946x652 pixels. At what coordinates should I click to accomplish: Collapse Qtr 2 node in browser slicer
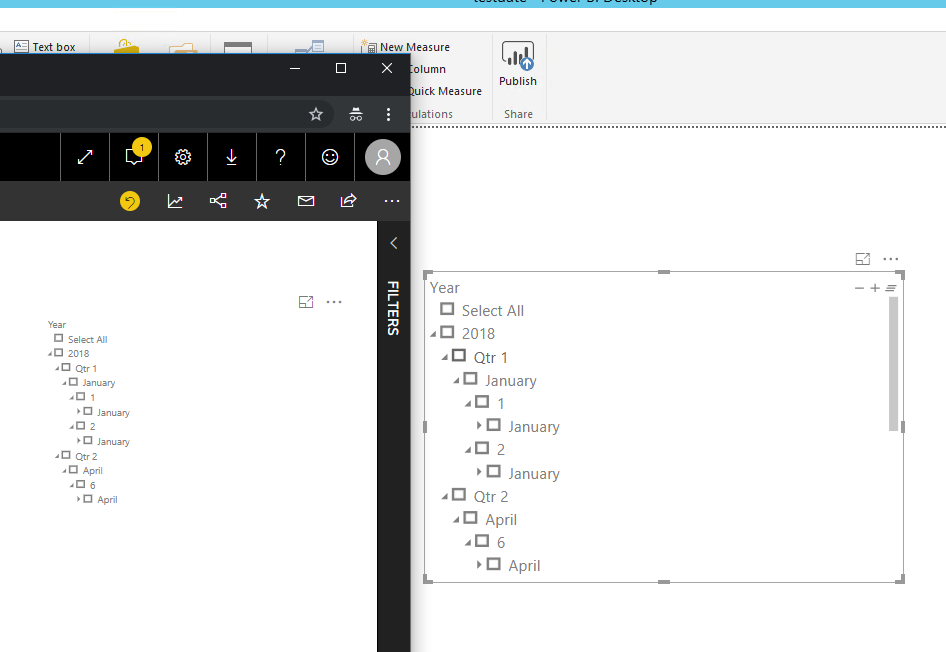coord(58,456)
